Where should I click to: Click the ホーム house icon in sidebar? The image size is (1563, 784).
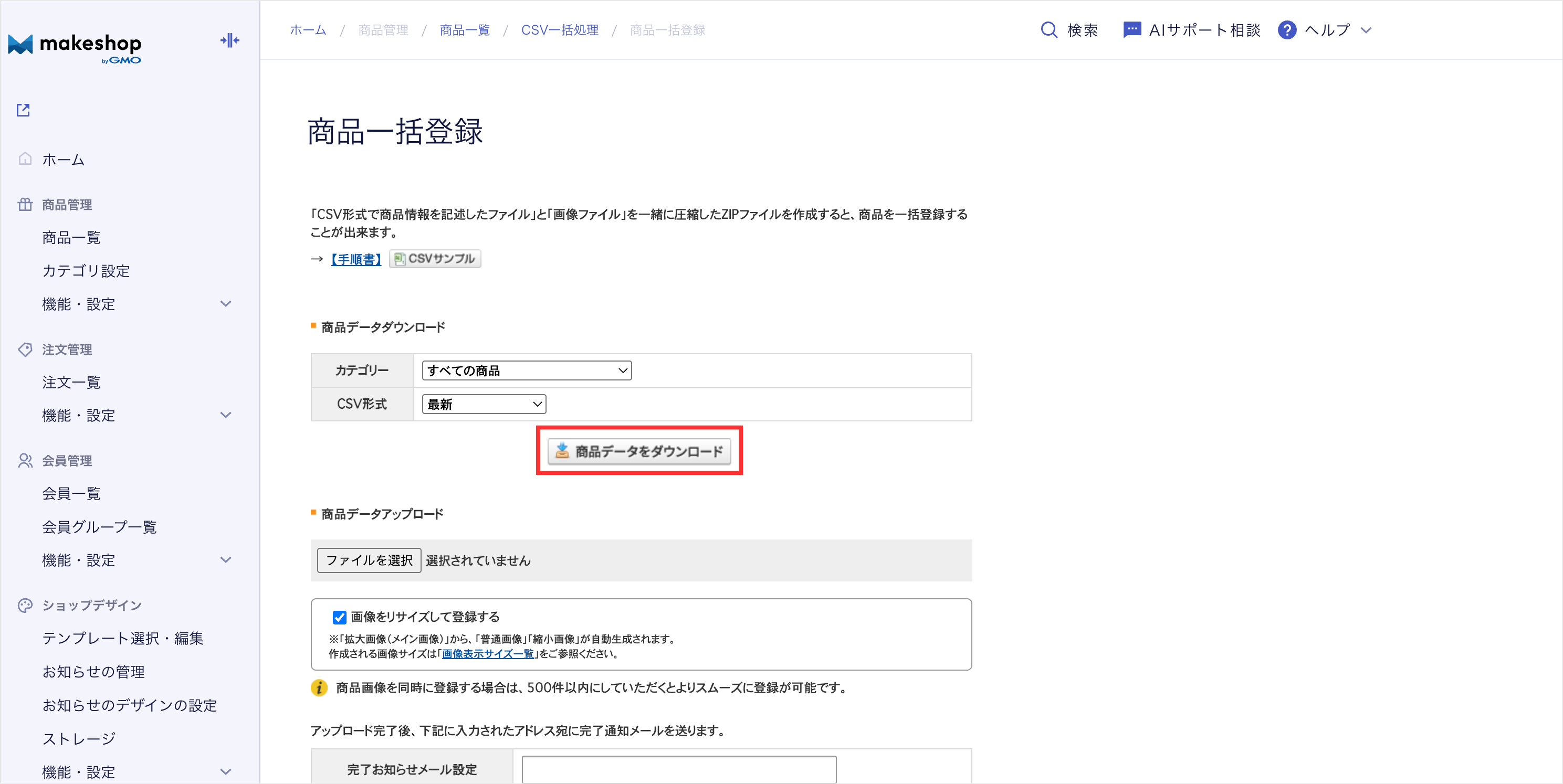tap(25, 159)
